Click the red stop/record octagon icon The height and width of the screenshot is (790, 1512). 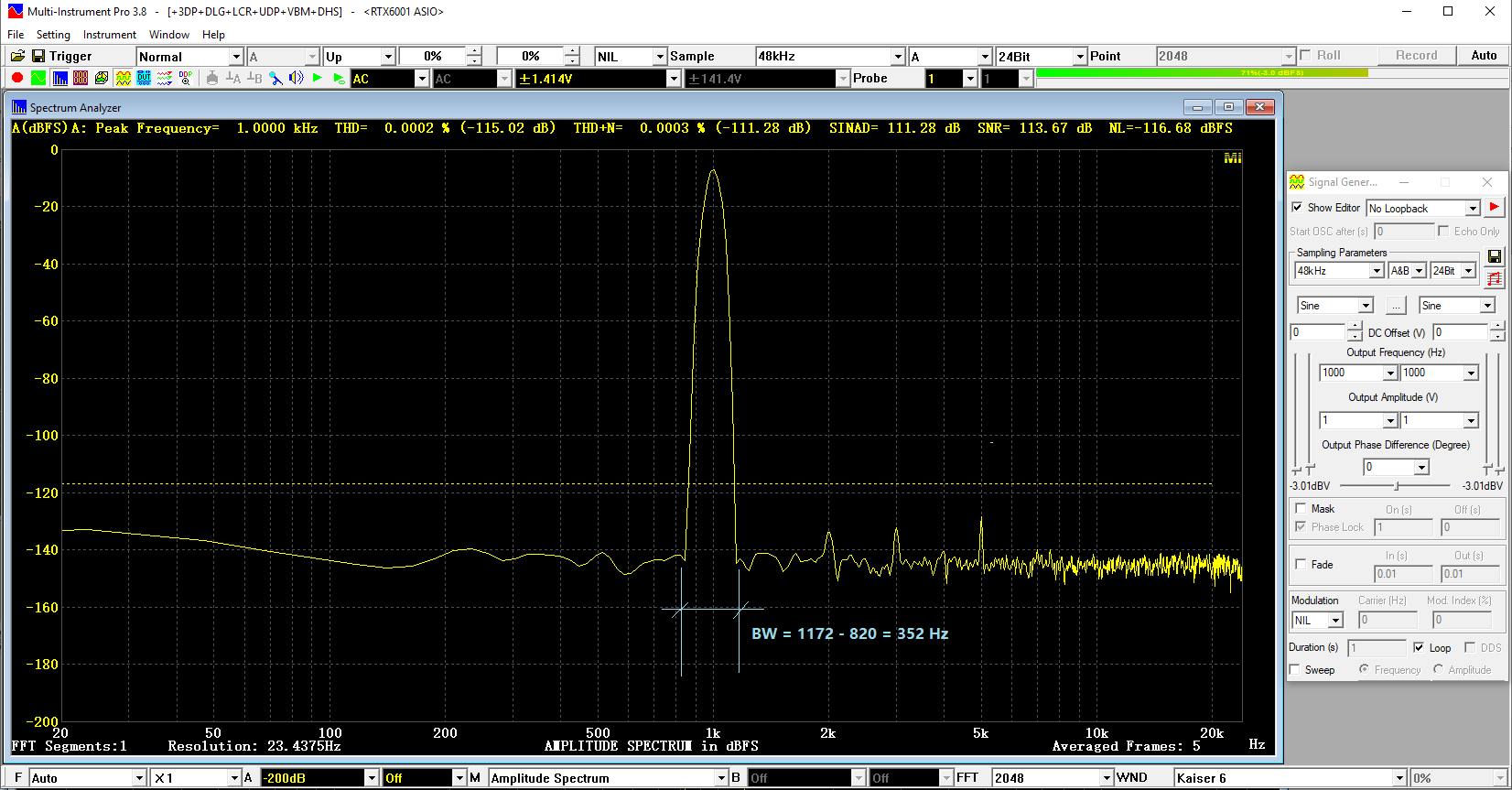tap(16, 79)
